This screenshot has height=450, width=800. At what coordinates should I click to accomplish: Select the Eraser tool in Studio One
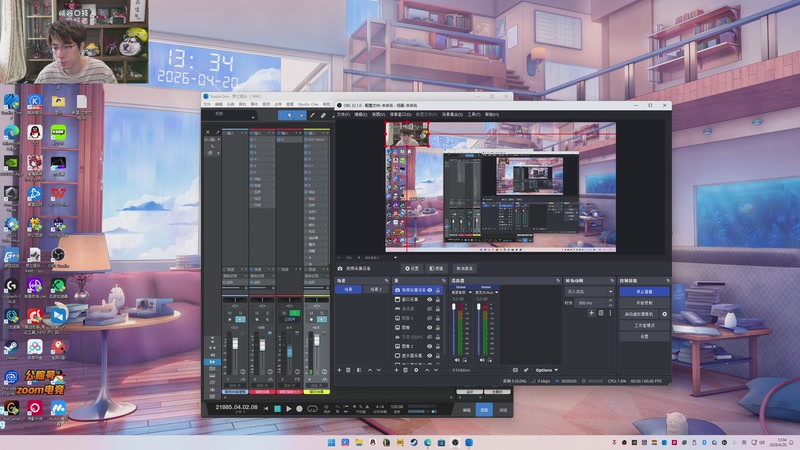(323, 116)
